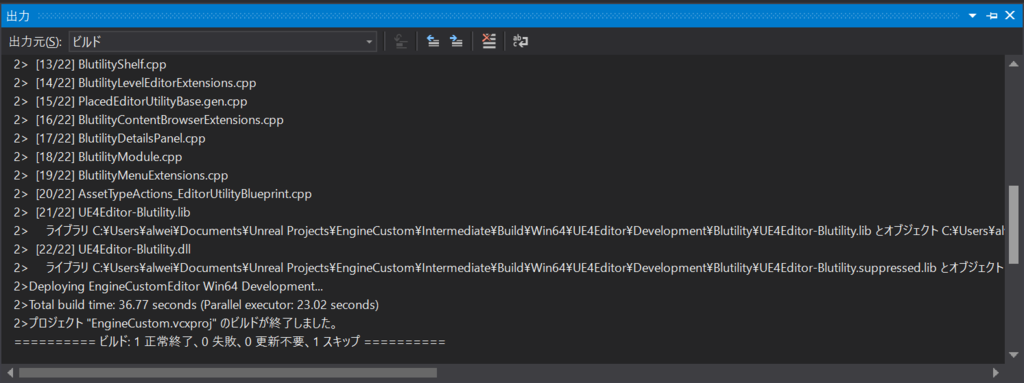
Task: Click the line BlutilityLevelEditorExtensions.cpp
Action: pyautogui.click(x=135, y=83)
